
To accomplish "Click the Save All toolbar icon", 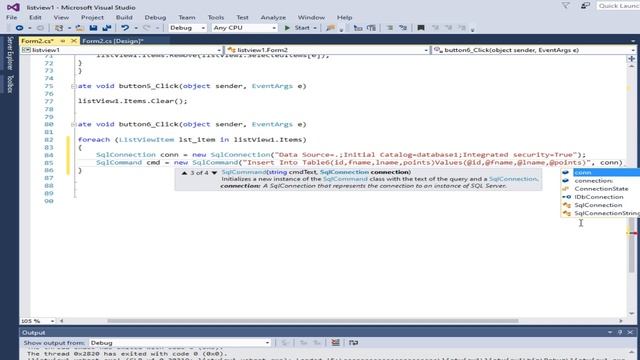I will (x=107, y=28).
